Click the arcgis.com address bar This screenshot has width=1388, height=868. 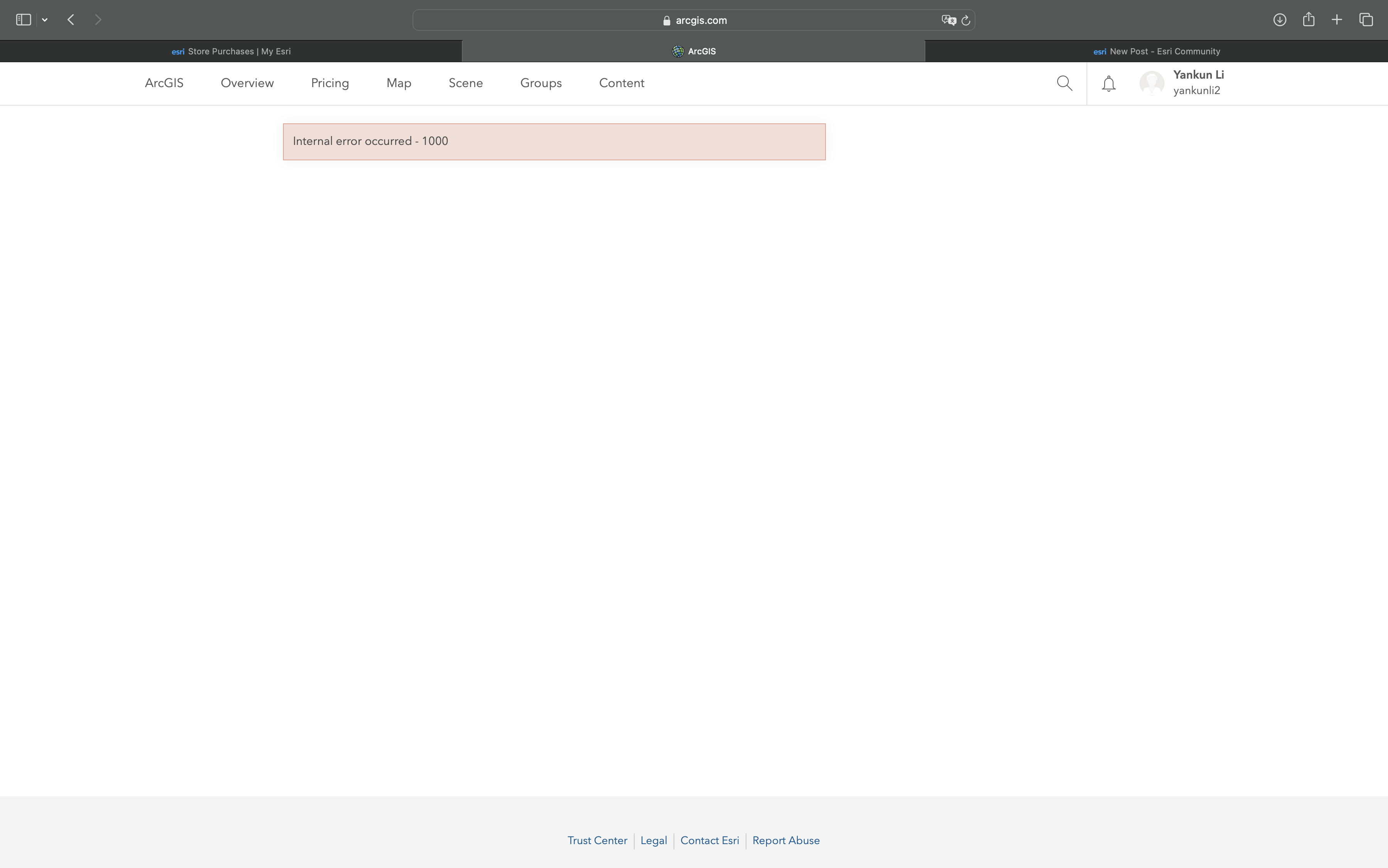tap(694, 20)
